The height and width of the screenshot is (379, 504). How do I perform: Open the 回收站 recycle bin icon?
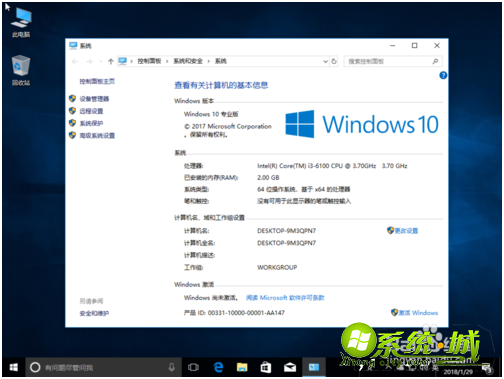pyautogui.click(x=21, y=70)
